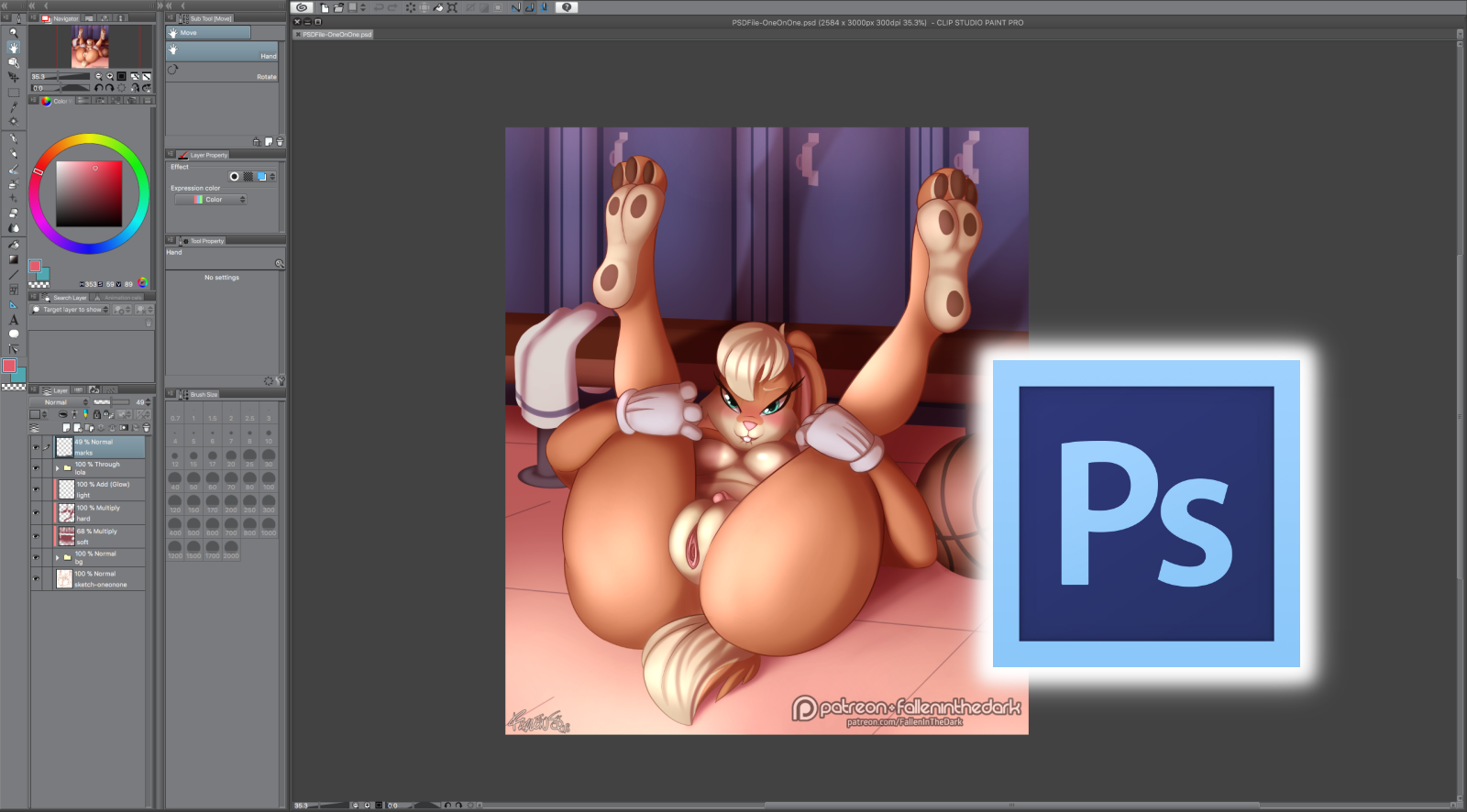Toggle visibility of 'sketch-oneonone' layer
This screenshot has height=812, width=1467.
point(36,579)
